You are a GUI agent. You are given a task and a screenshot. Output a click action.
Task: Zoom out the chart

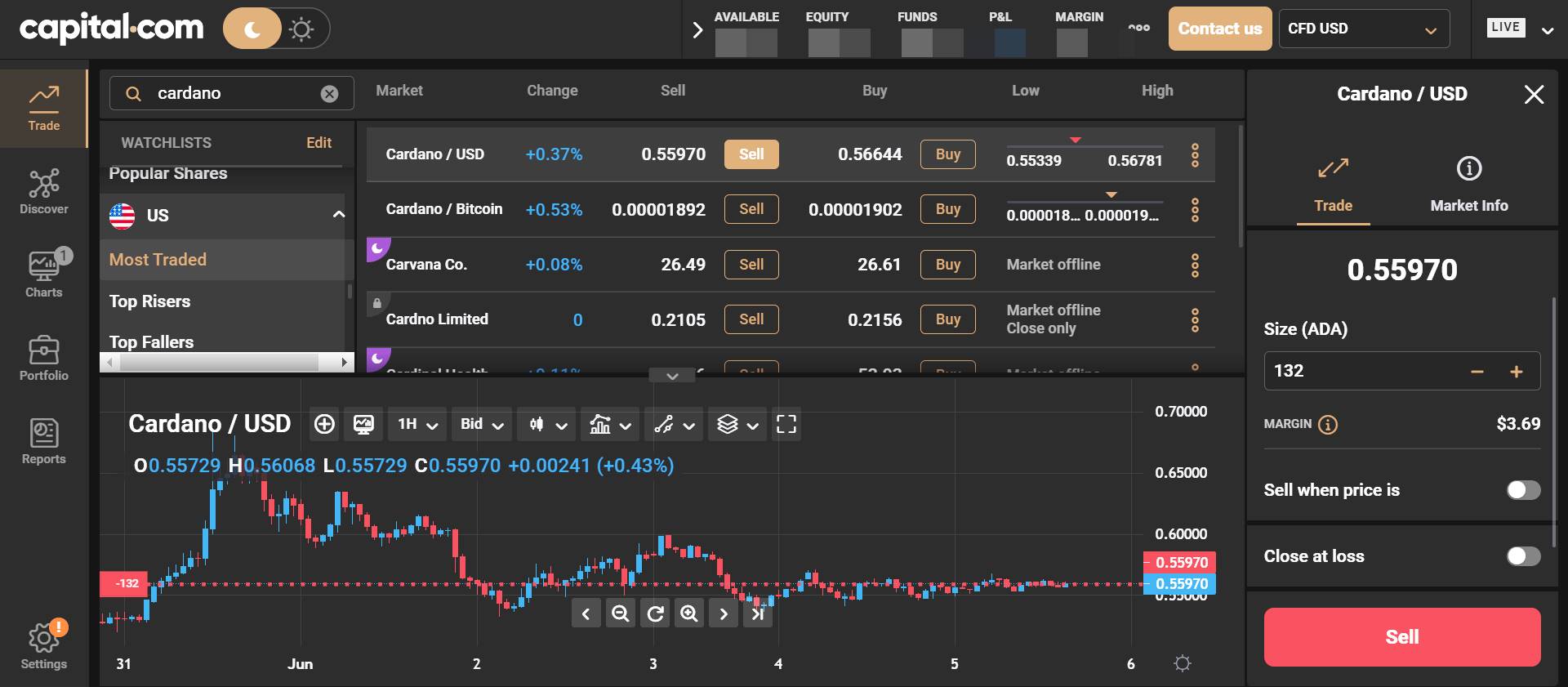pos(621,613)
